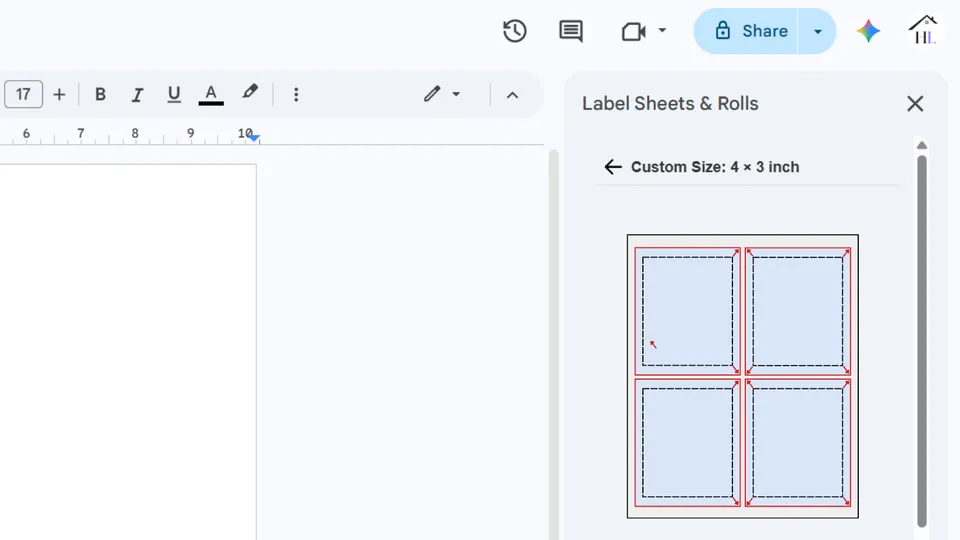Open more toolbar options three dots

click(296, 94)
